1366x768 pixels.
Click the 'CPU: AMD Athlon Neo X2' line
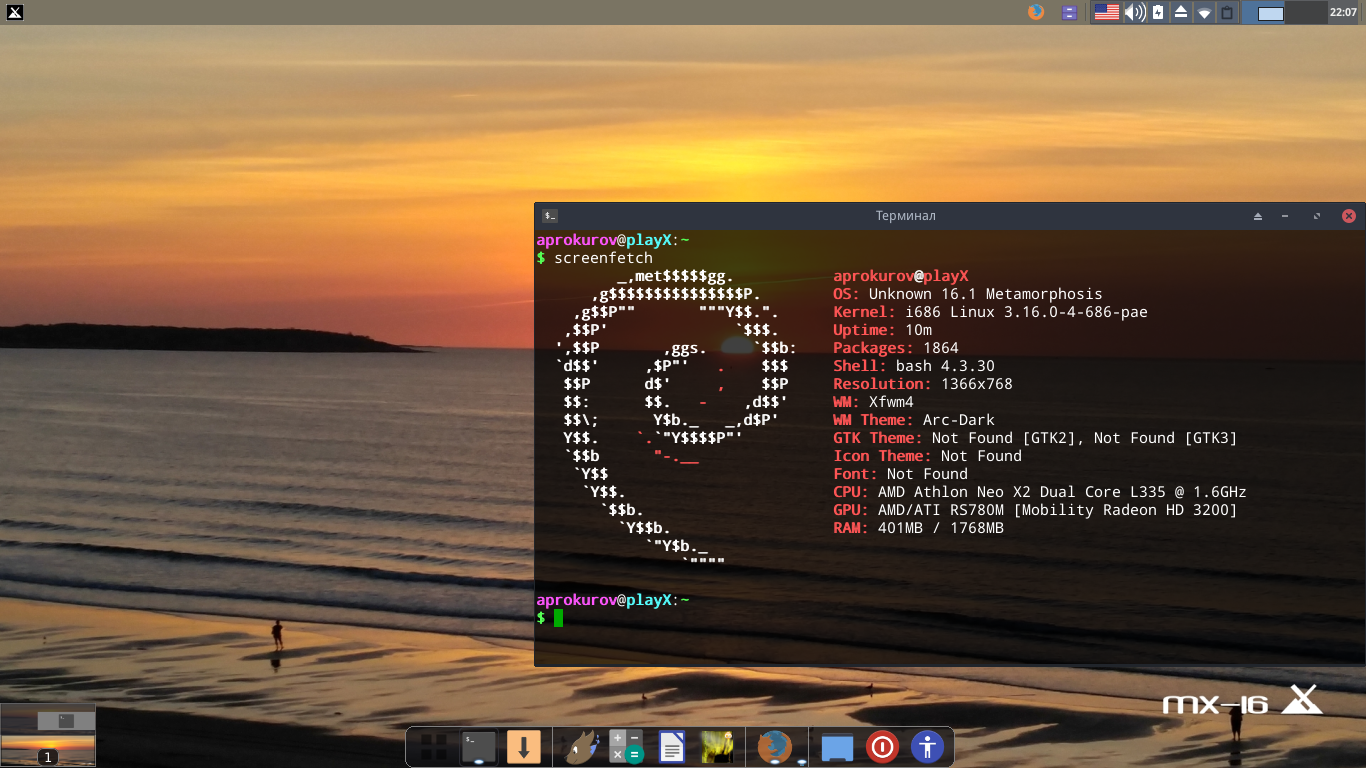tap(1040, 492)
